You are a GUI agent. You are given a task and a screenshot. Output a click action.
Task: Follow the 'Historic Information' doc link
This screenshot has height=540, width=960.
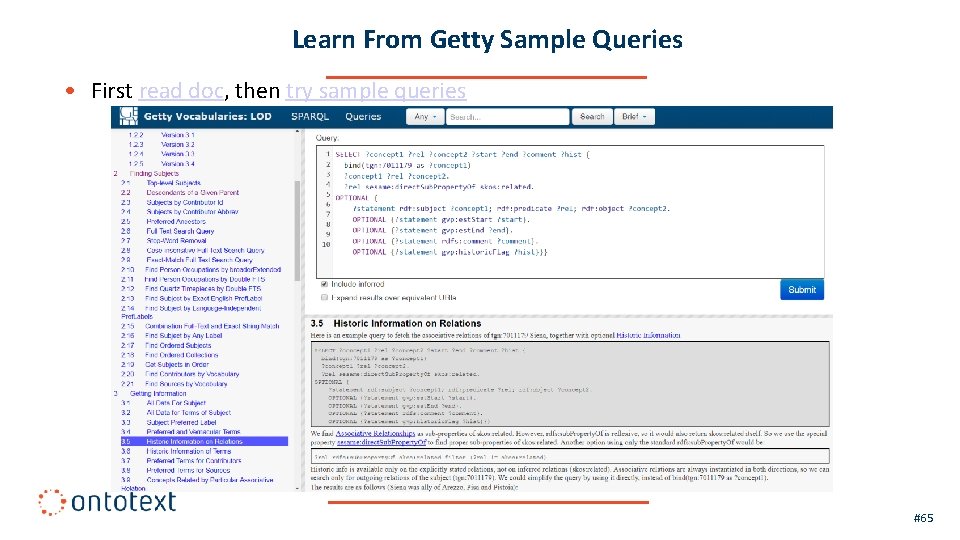648,336
